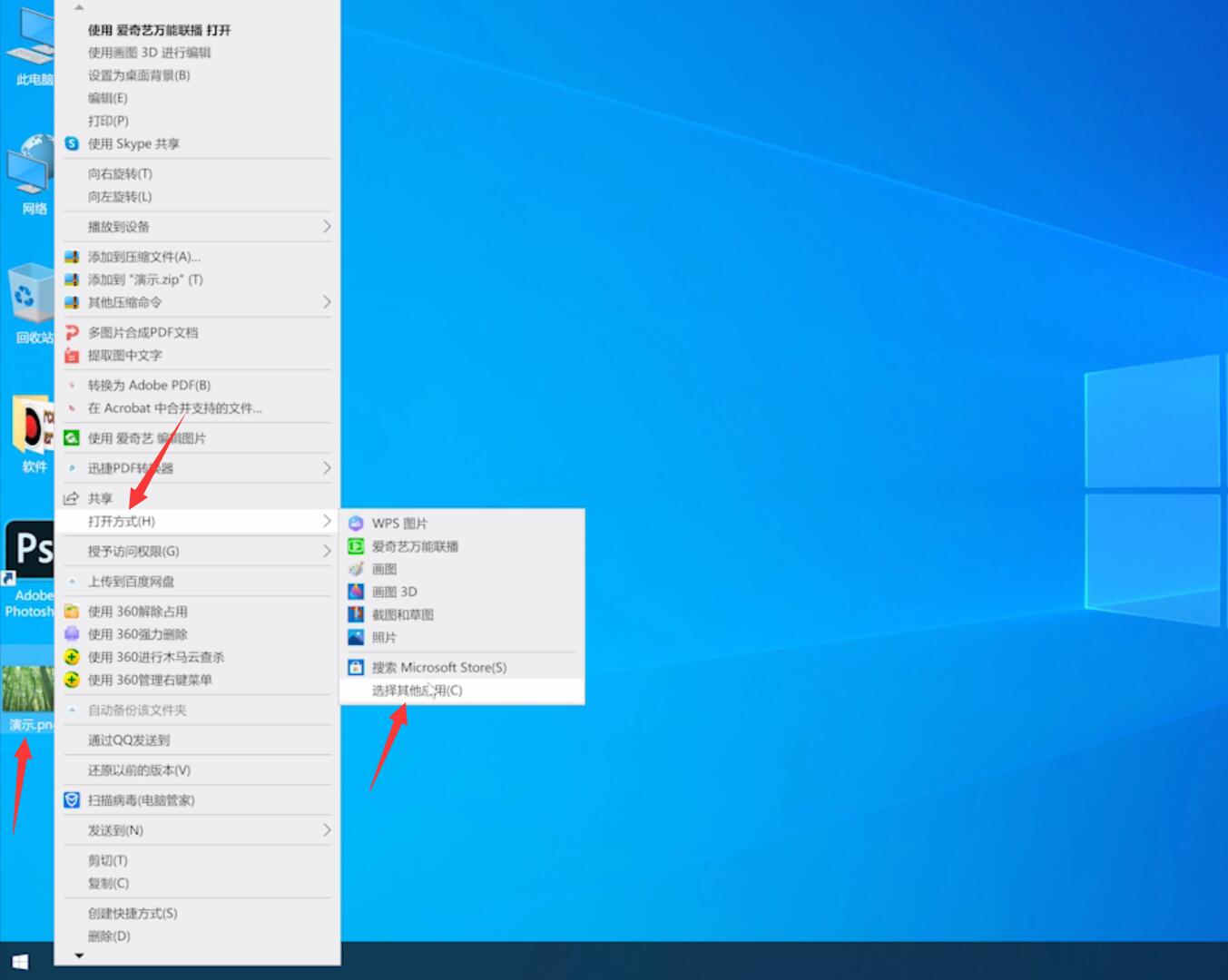Click the scroll-up arrow atop context menu

click(x=79, y=7)
